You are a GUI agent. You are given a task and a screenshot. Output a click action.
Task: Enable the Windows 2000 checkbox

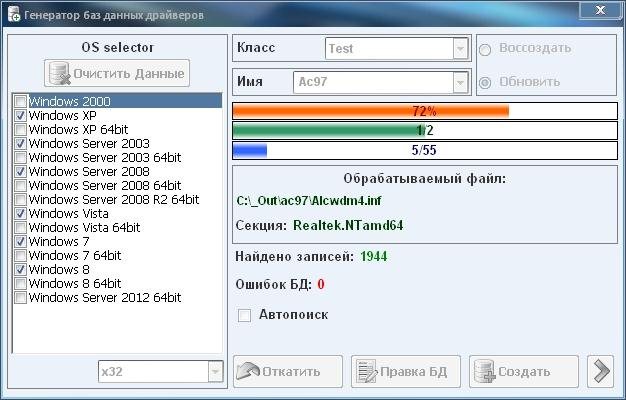coord(21,102)
